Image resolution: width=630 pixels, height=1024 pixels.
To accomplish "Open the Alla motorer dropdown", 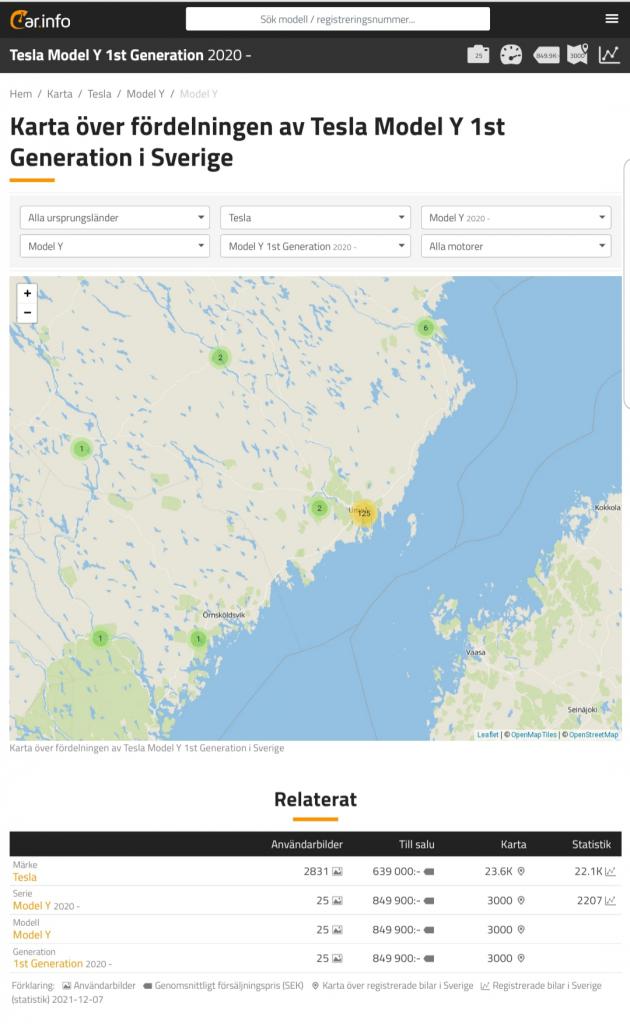I will pyautogui.click(x=516, y=246).
